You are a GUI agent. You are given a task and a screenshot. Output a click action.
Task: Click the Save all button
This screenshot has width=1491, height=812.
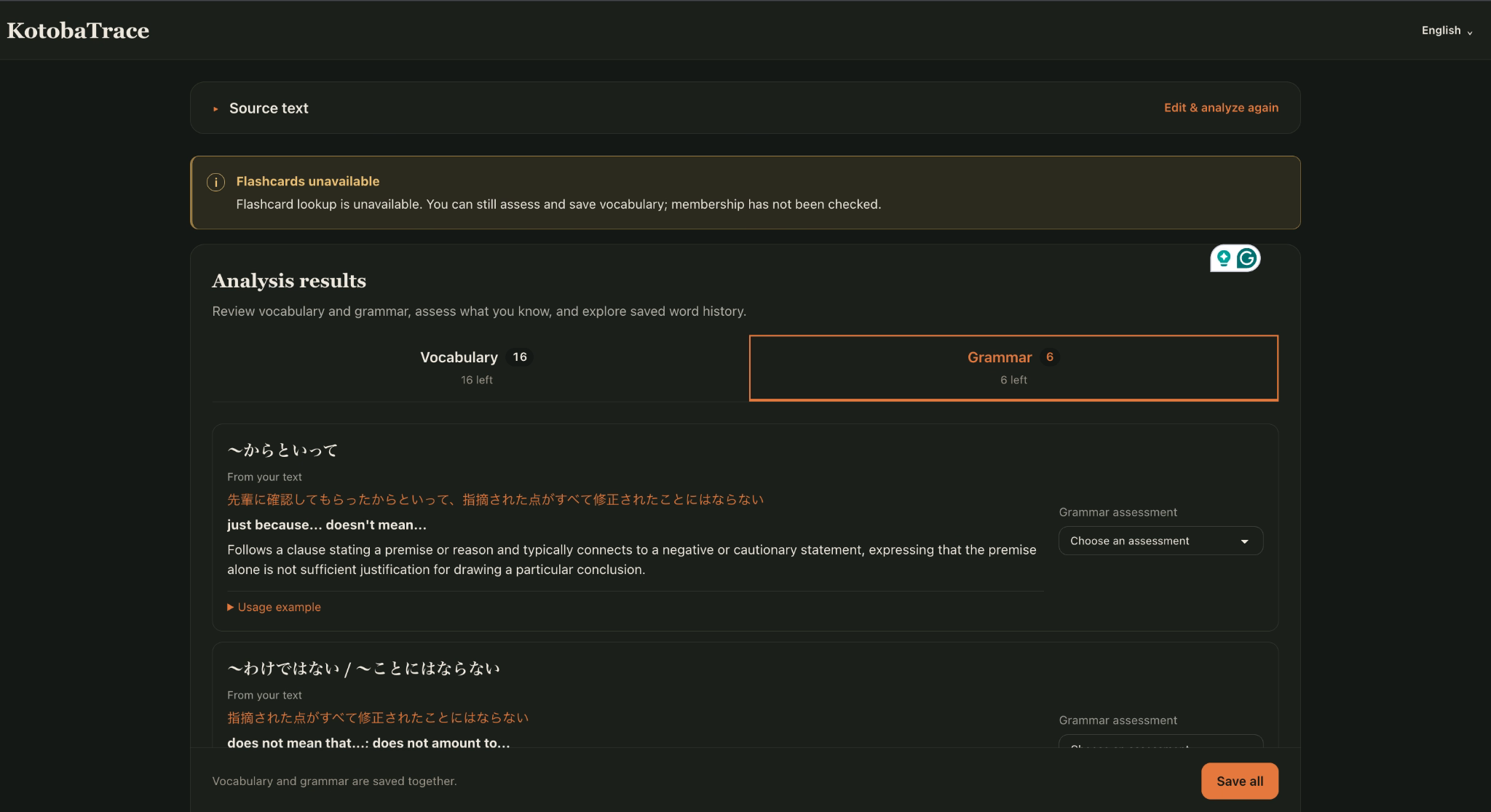point(1239,781)
